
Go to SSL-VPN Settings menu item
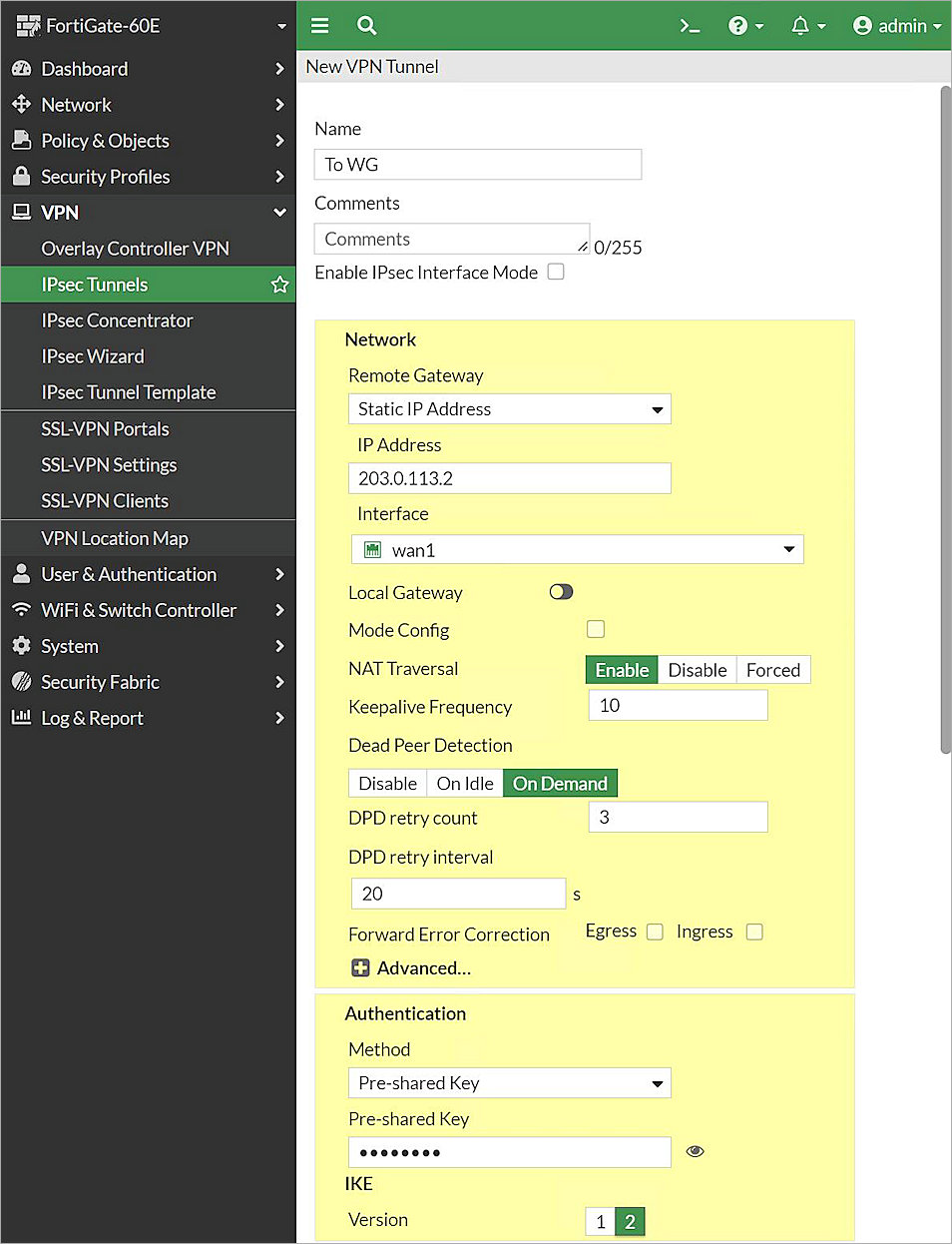tap(109, 465)
